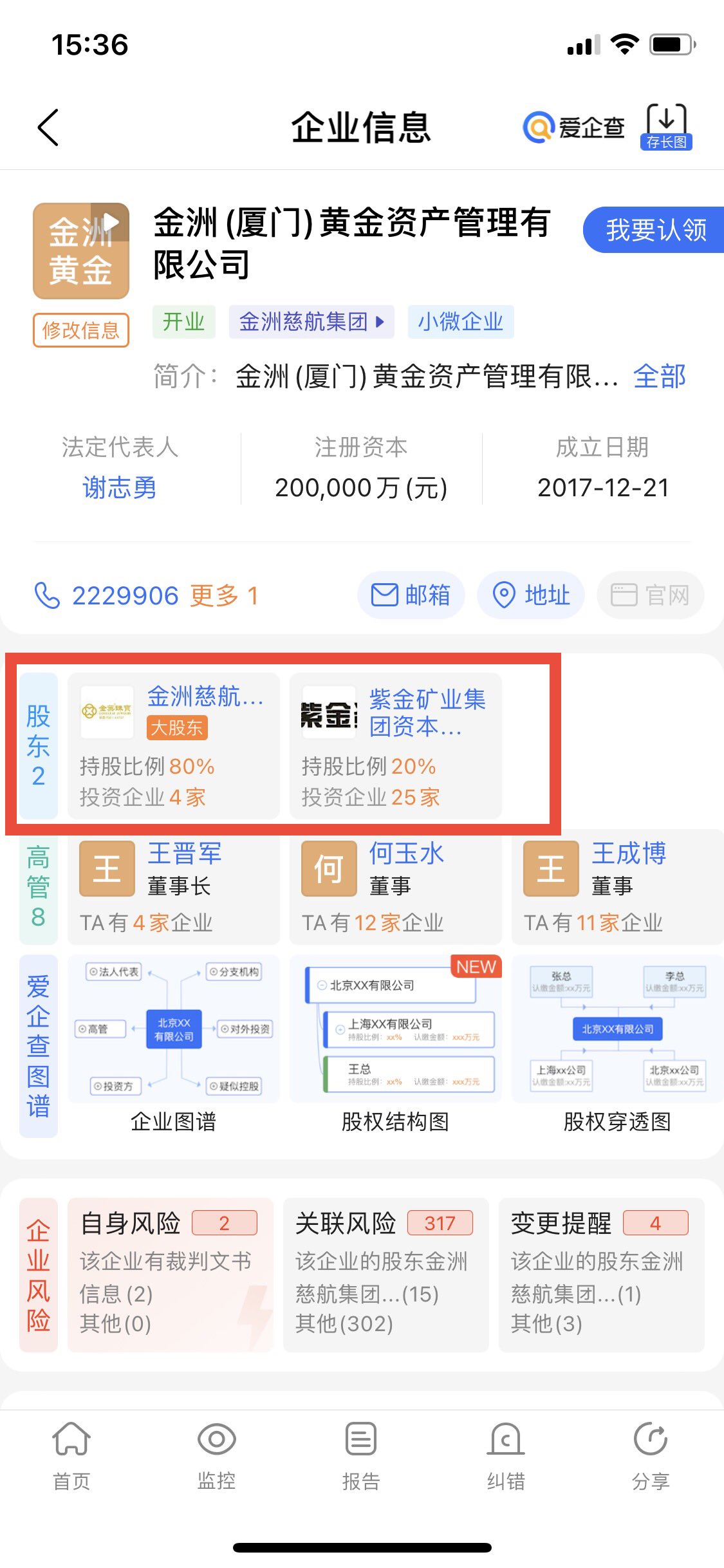
Task: Show the full company intro via 全部
Action: pos(660,376)
